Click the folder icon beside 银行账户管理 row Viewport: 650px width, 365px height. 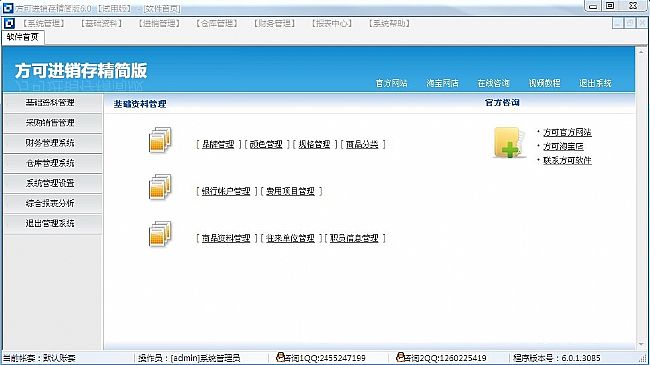[x=160, y=187]
